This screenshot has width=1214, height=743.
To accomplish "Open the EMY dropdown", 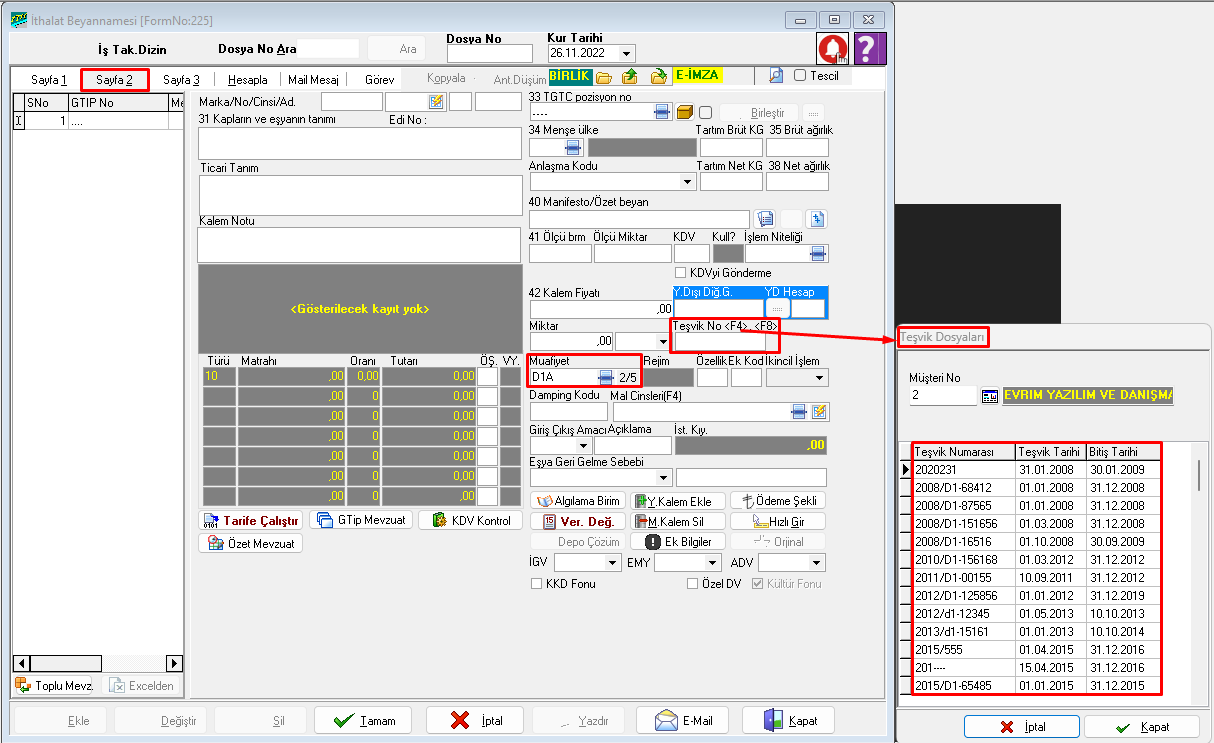I will [713, 563].
